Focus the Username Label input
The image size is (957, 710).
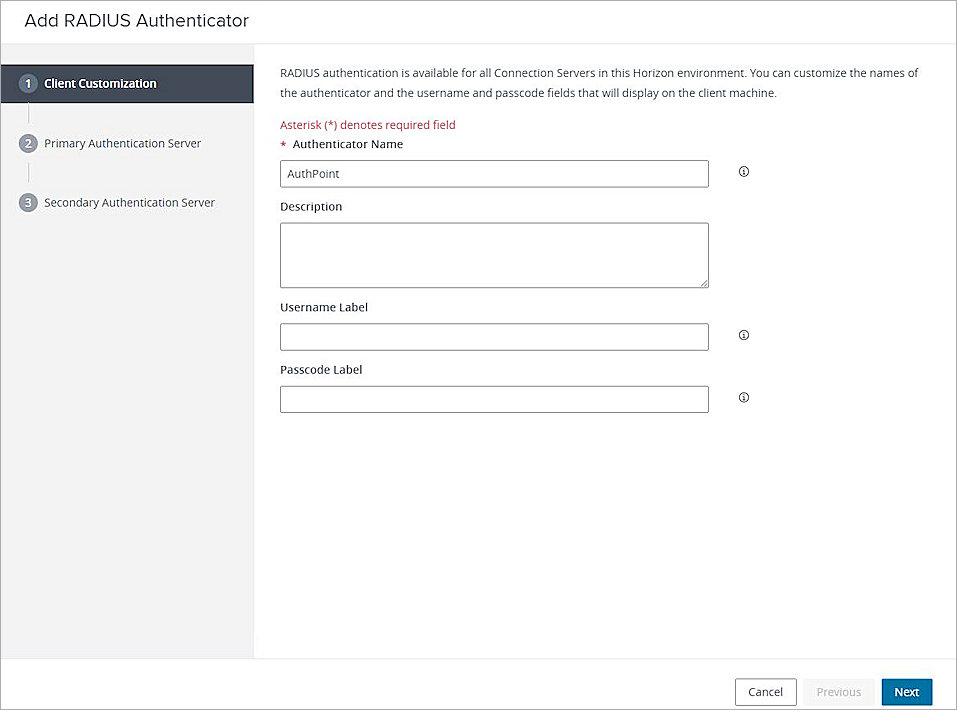pos(494,336)
